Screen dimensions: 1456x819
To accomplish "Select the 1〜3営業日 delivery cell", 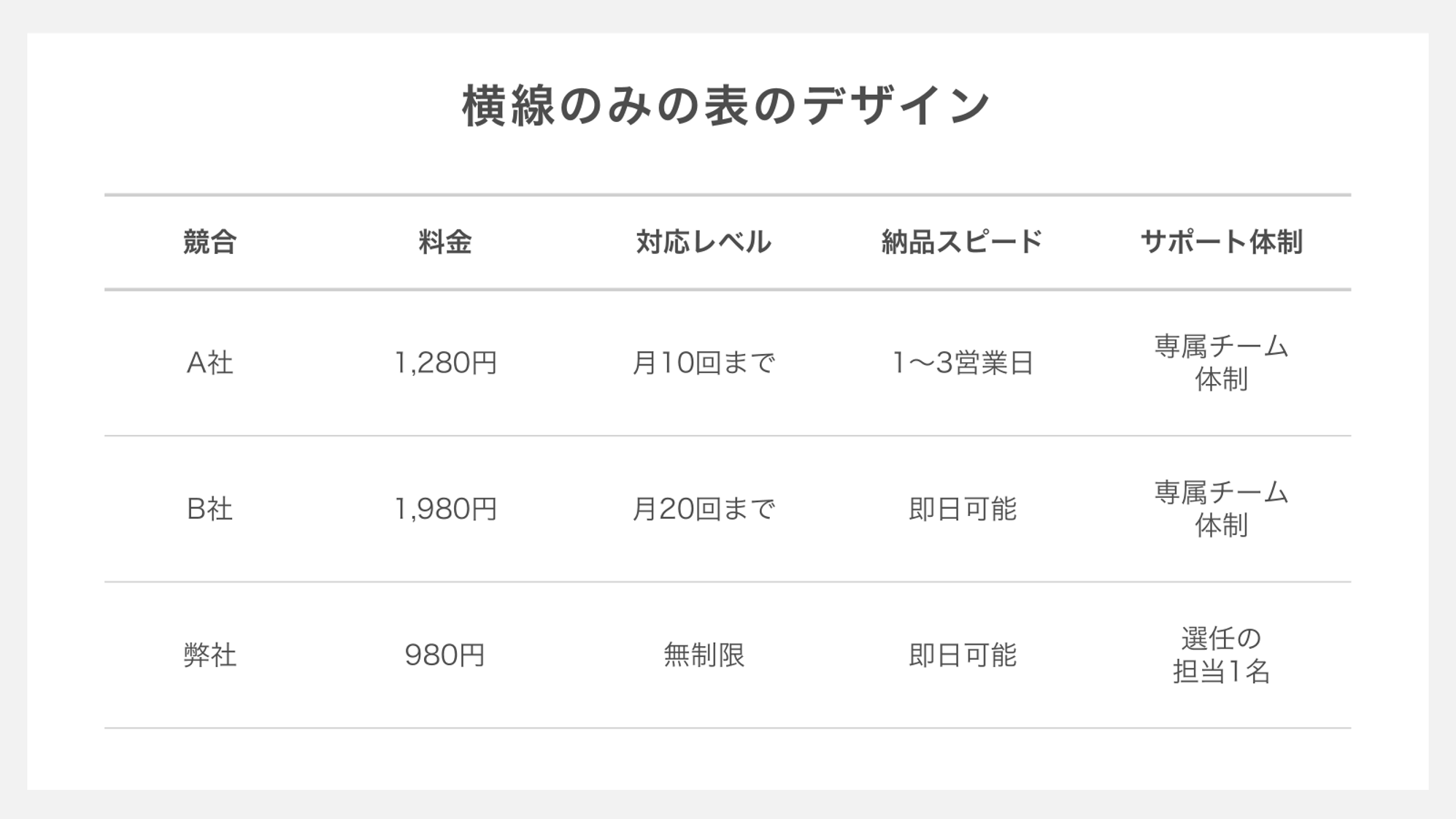I will (962, 363).
